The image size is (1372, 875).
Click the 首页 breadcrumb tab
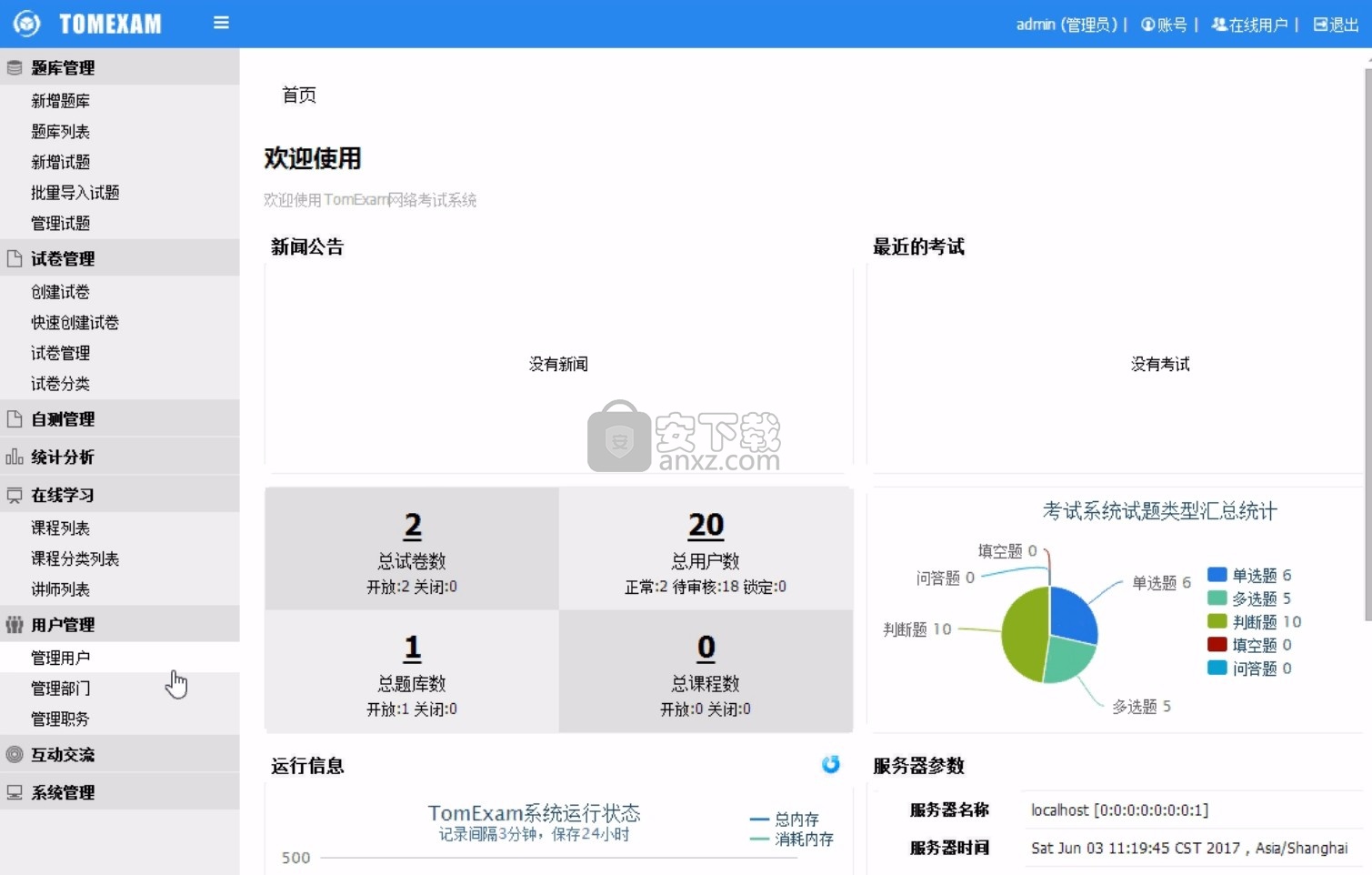click(299, 95)
